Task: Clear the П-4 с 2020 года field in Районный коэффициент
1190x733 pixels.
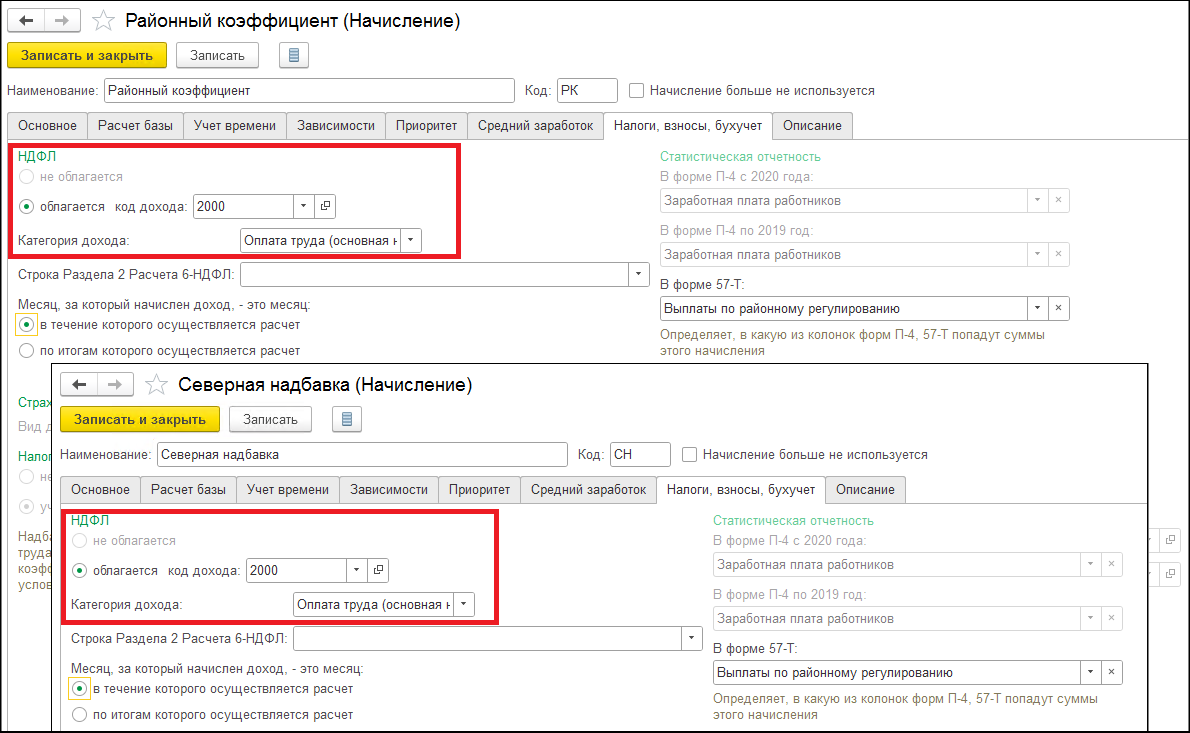Action: 1059,200
